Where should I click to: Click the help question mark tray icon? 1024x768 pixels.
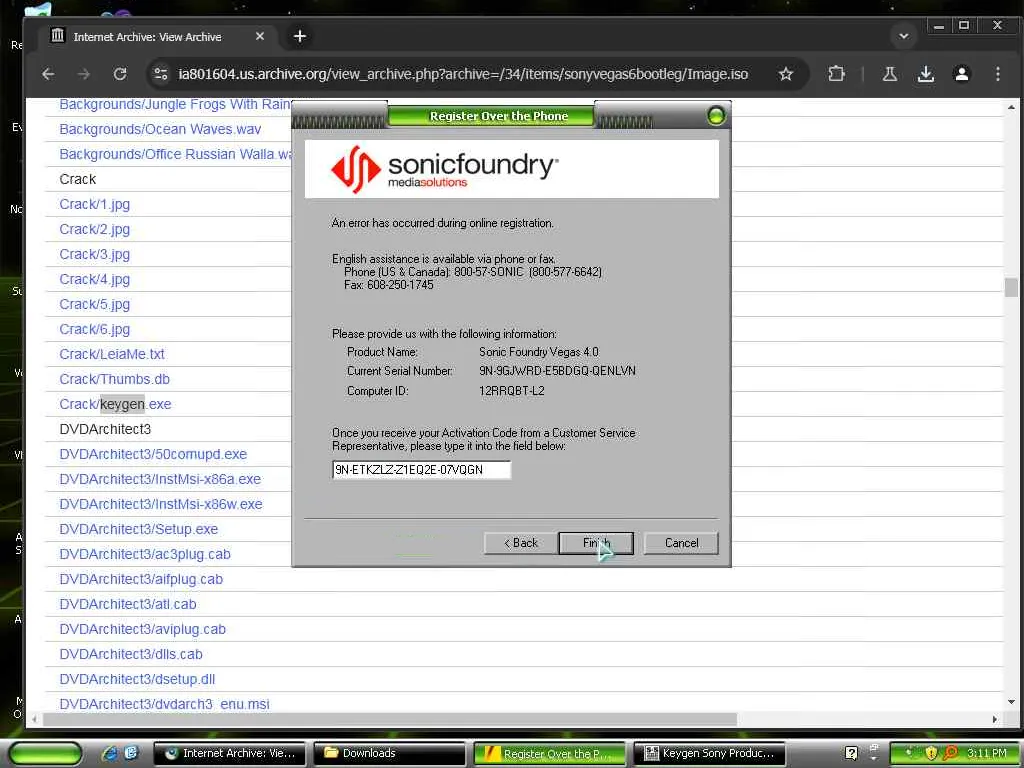851,754
